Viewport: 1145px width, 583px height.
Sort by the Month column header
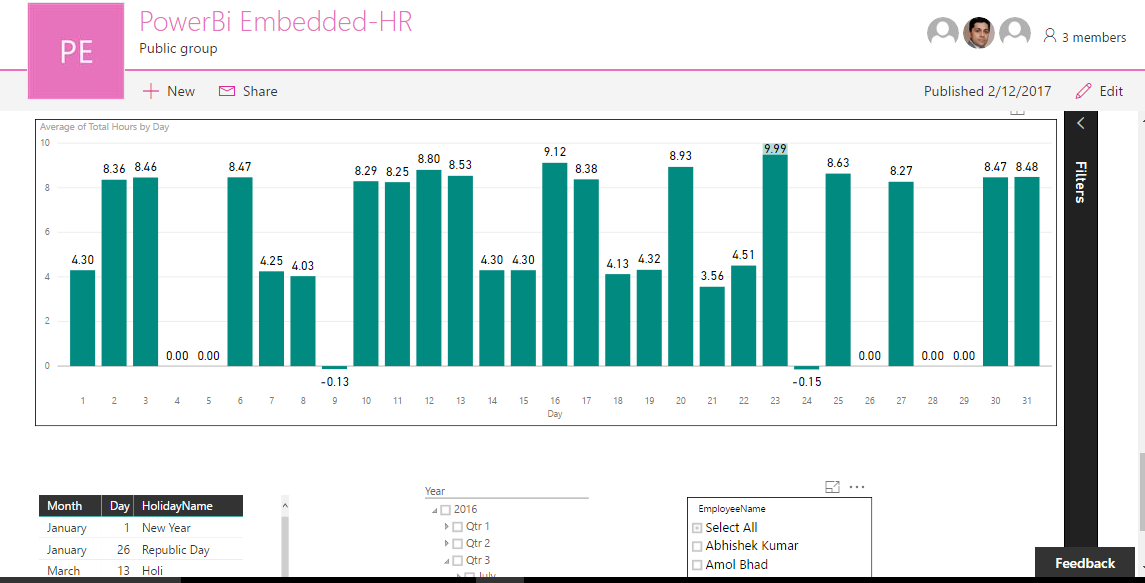click(70, 506)
